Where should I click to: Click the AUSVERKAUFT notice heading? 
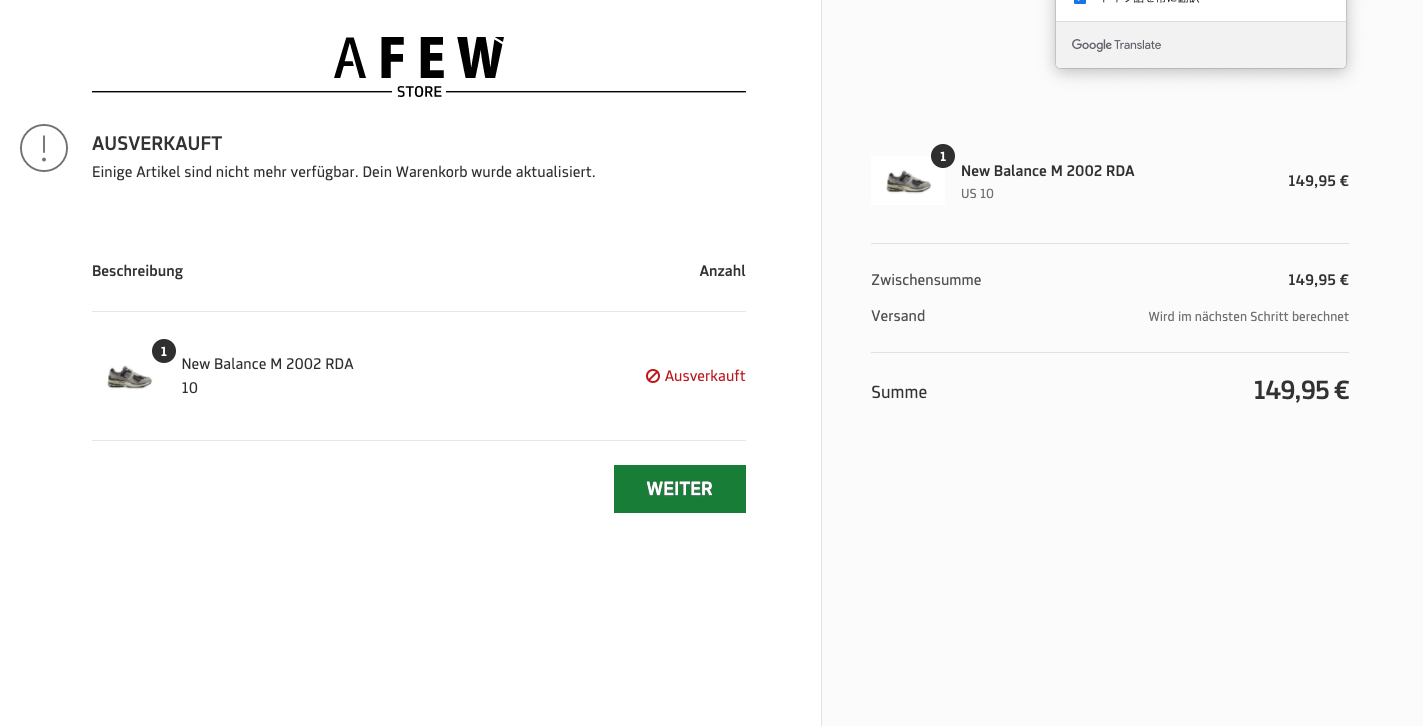[x=157, y=143]
